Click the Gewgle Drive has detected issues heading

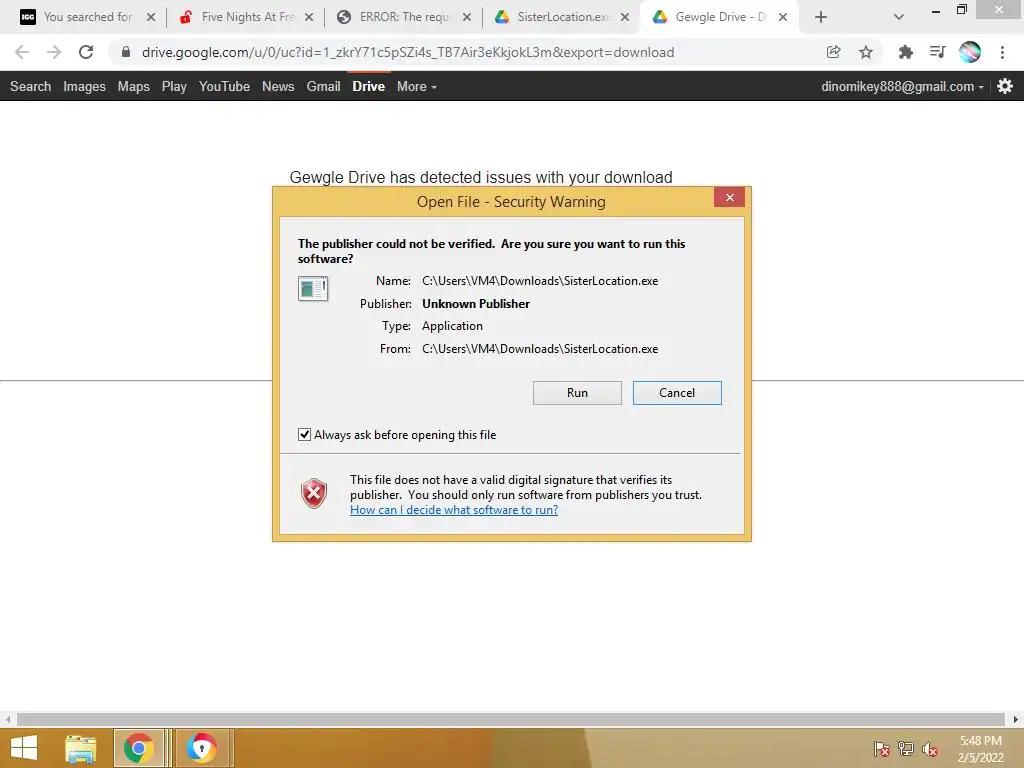pos(481,177)
